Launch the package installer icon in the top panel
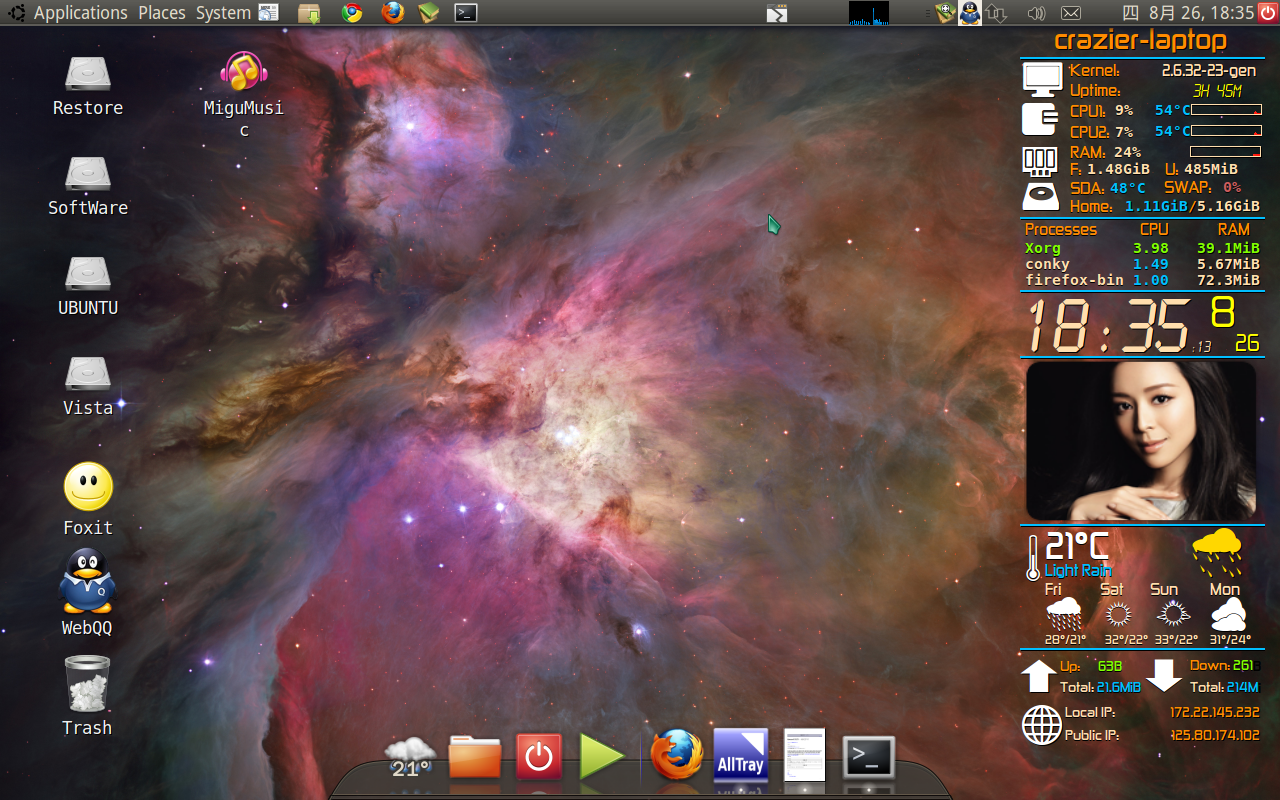 pos(310,13)
